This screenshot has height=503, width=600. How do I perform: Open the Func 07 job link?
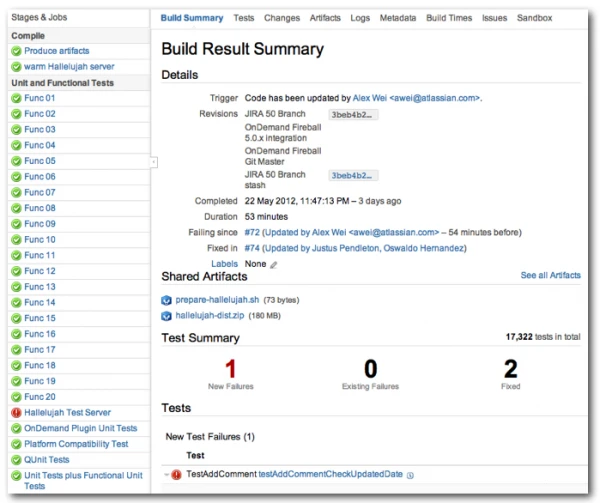point(40,192)
